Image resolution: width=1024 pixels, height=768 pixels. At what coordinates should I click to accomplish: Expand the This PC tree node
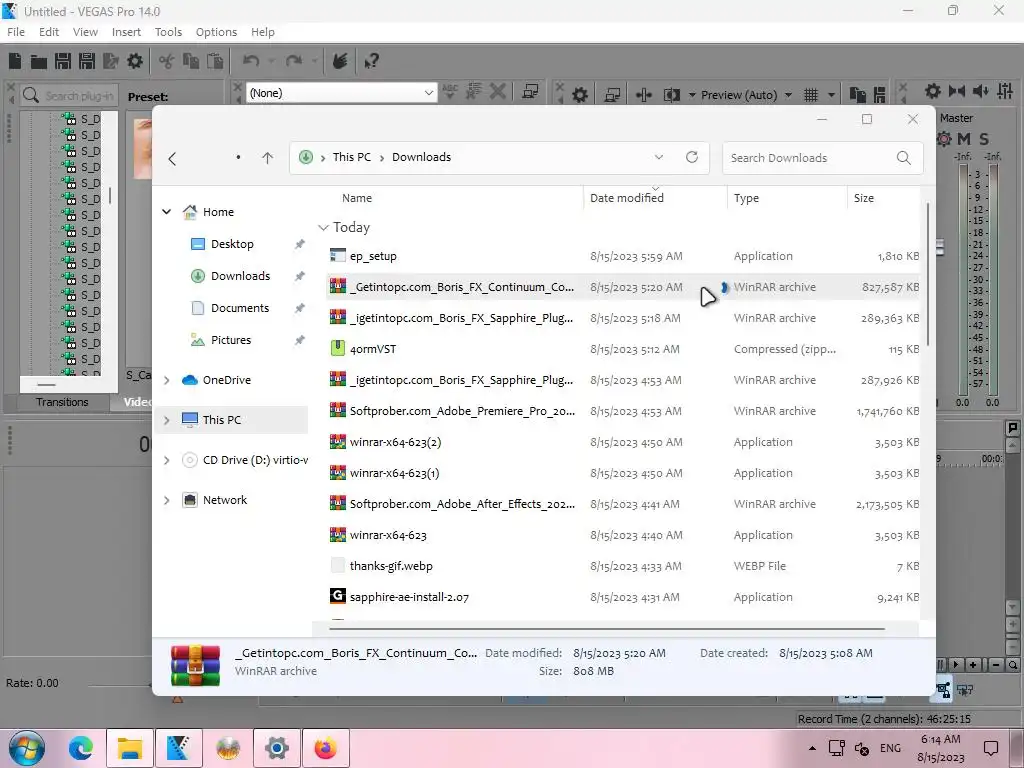167,420
